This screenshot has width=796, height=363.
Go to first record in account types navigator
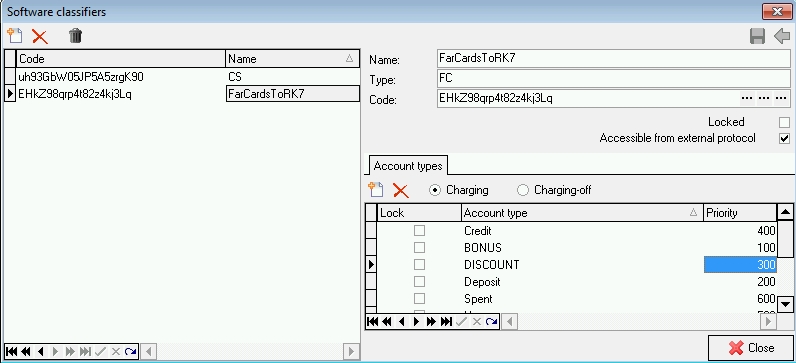click(x=372, y=321)
